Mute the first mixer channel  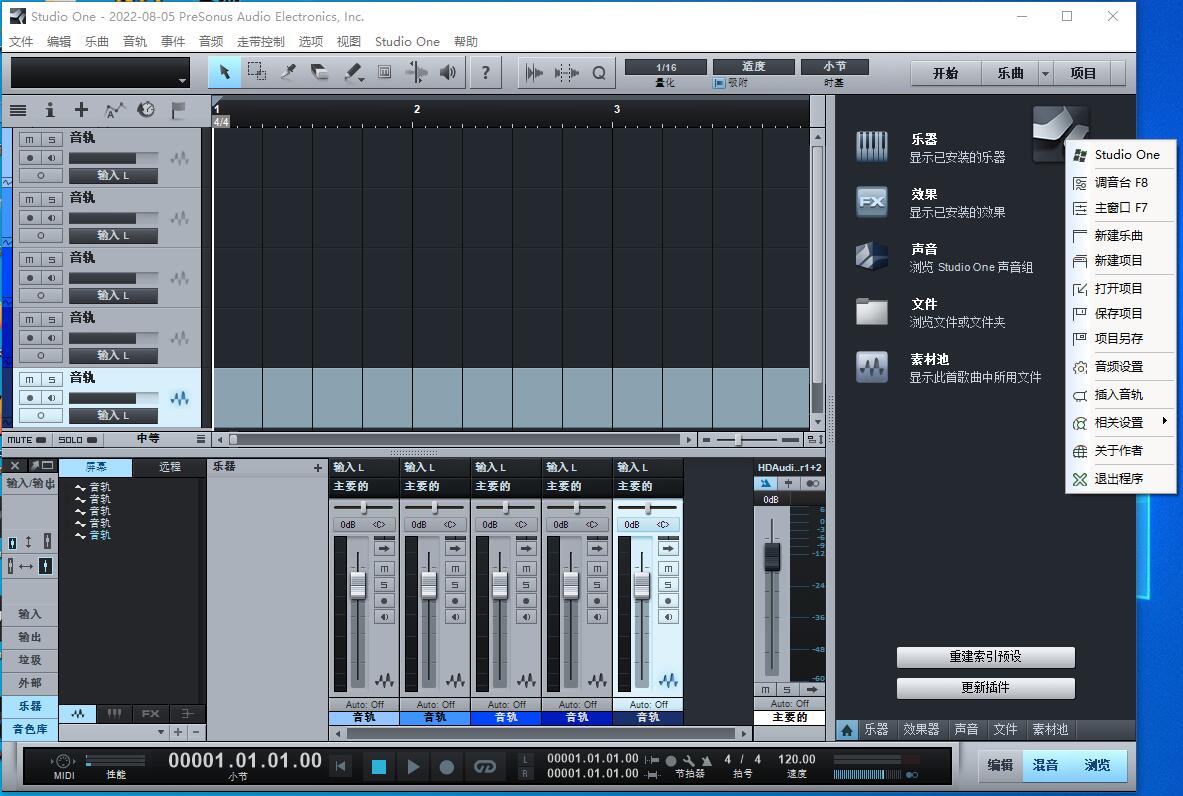coord(384,568)
